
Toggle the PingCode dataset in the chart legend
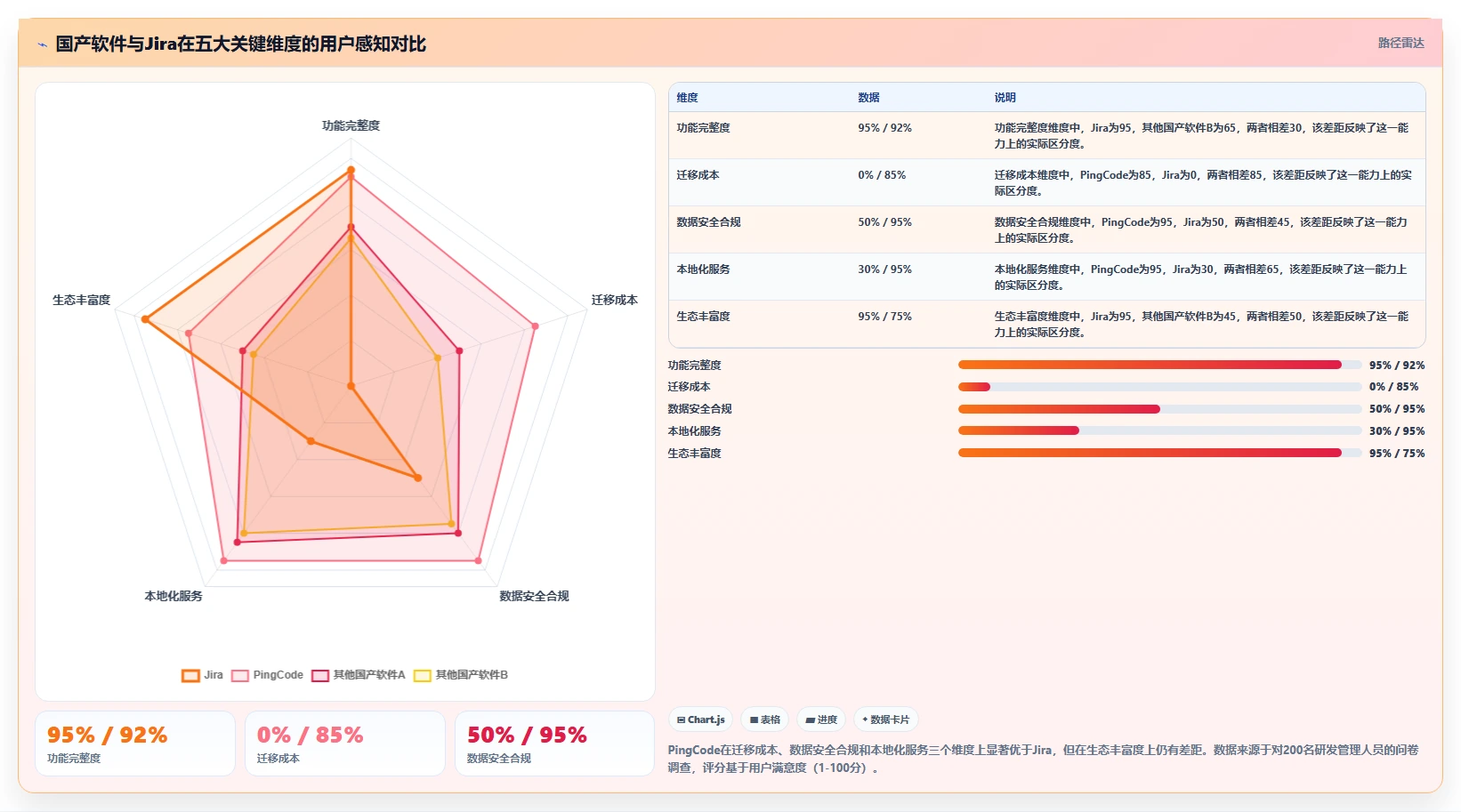(267, 675)
